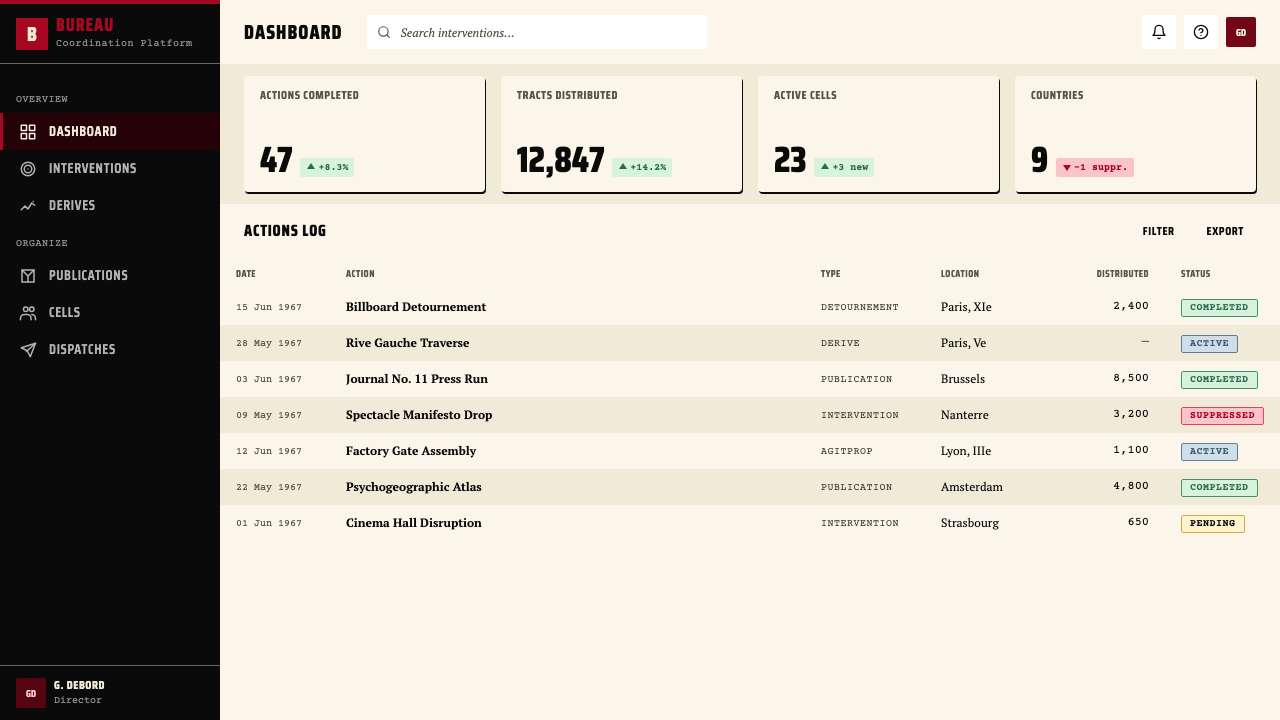Open the help question mark icon

click(1201, 32)
